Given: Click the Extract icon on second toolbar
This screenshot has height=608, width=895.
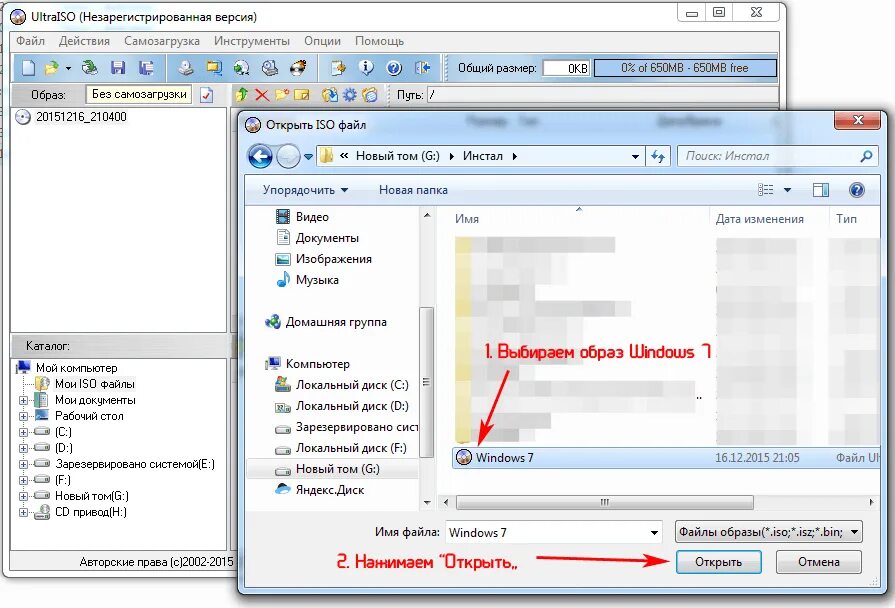Looking at the screenshot, I should click(329, 95).
